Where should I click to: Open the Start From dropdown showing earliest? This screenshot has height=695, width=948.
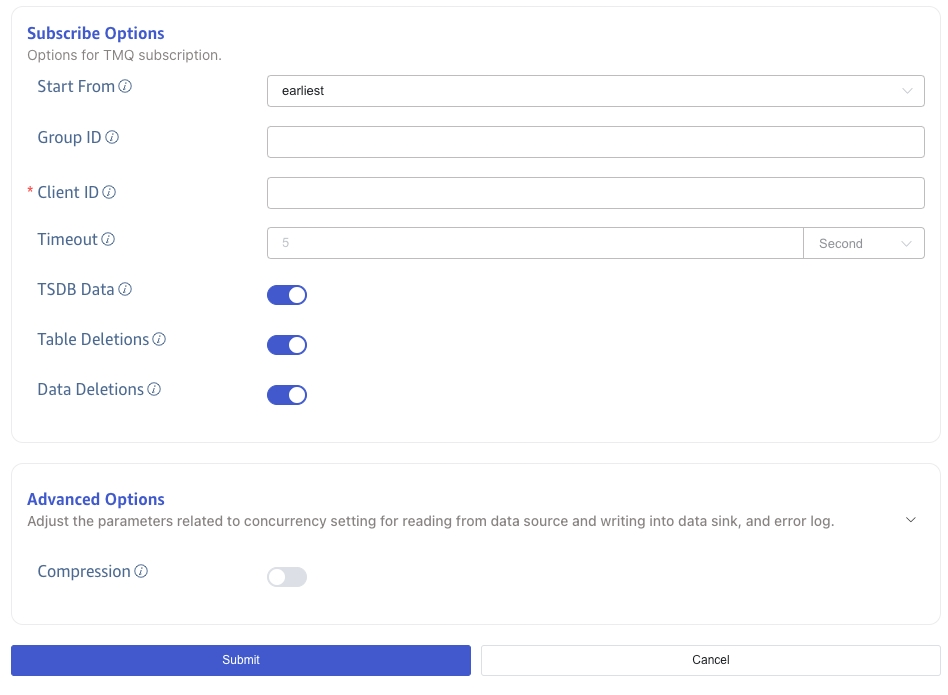595,91
